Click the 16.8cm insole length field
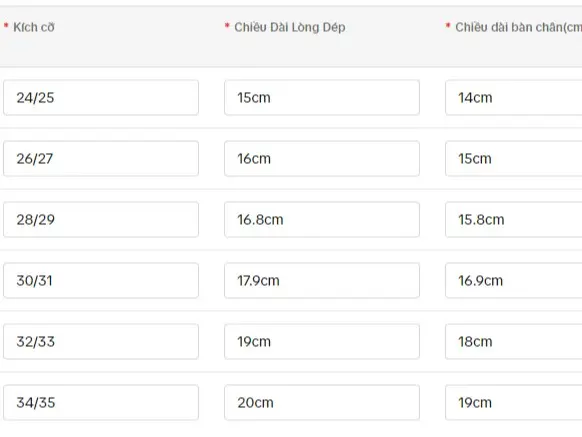 pos(322,219)
